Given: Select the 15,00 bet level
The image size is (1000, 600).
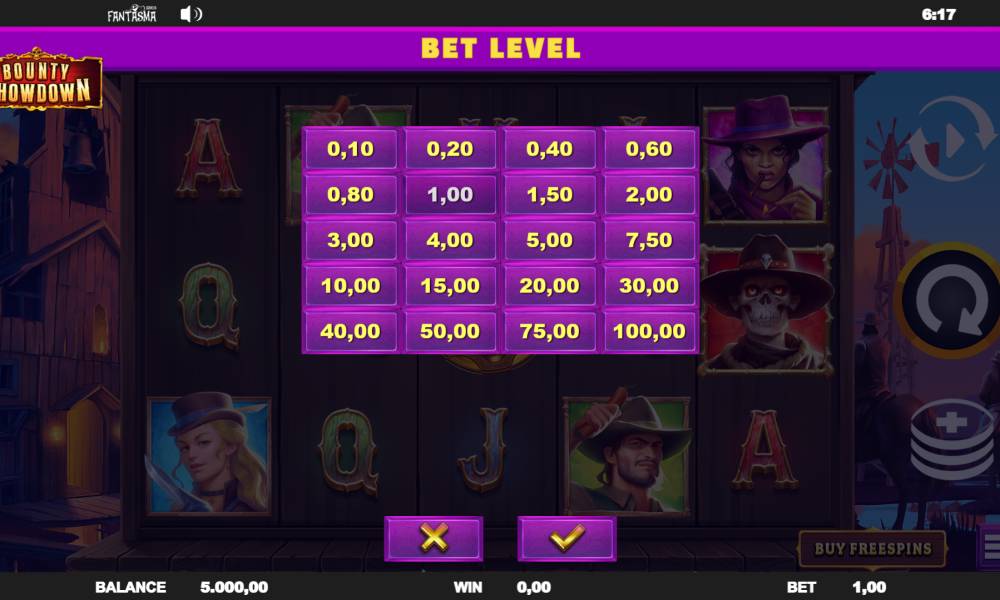Looking at the screenshot, I should (x=450, y=286).
